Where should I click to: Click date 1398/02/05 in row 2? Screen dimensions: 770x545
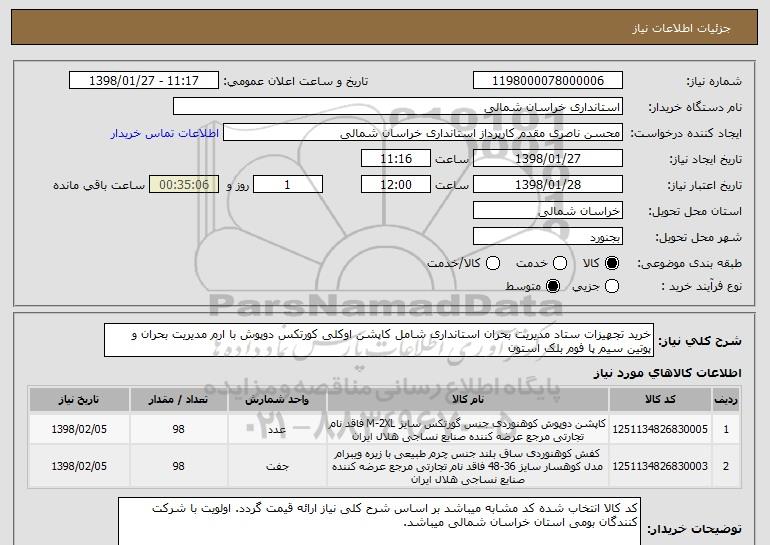(79, 466)
